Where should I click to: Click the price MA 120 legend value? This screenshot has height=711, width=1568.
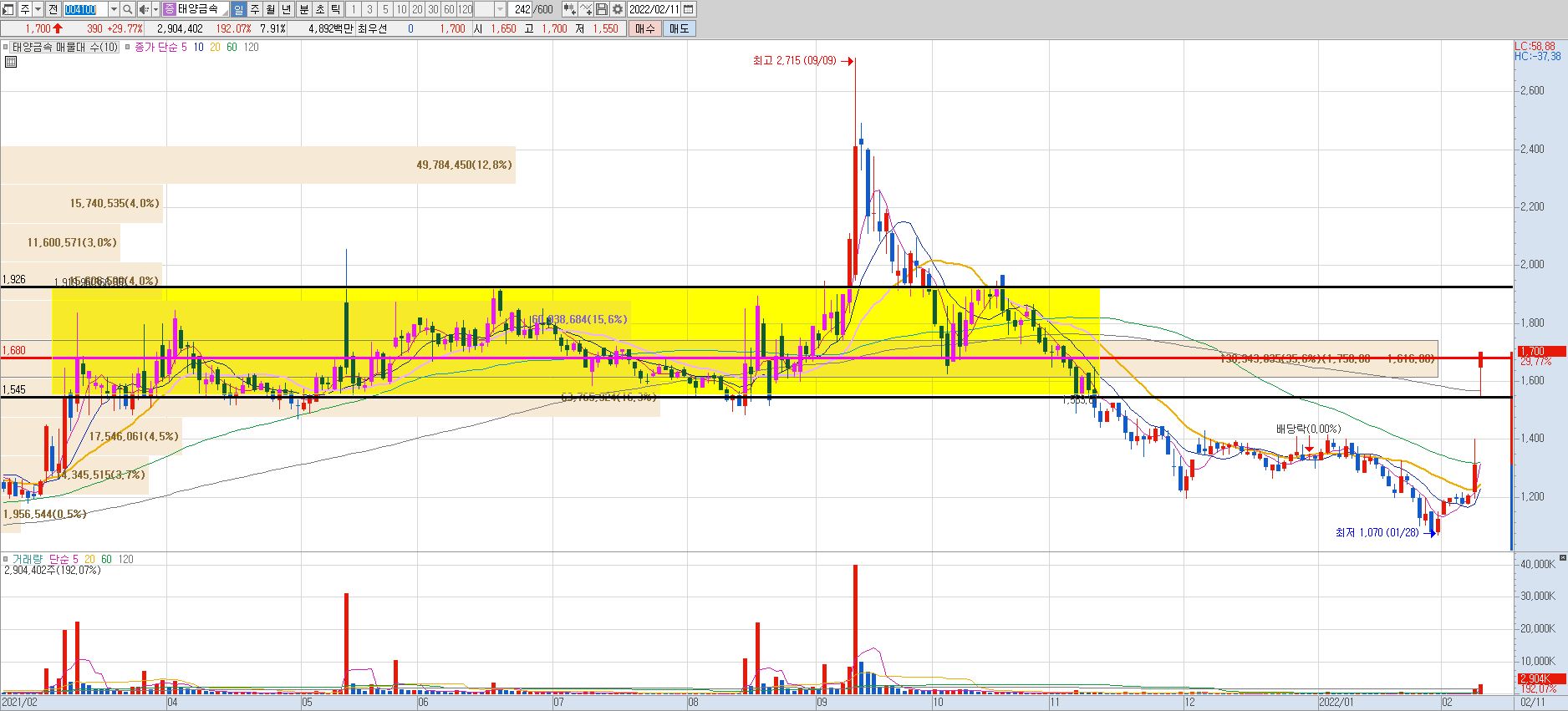tap(251, 48)
